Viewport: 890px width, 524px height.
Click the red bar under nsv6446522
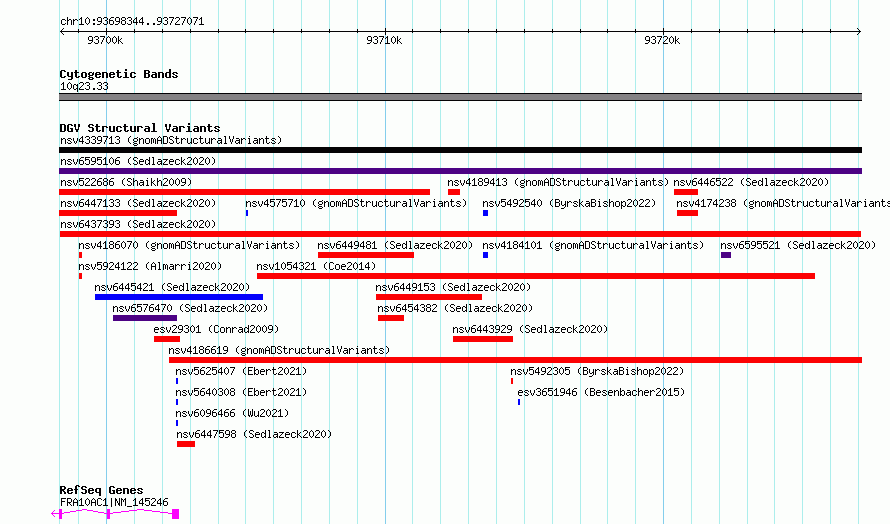coord(686,192)
